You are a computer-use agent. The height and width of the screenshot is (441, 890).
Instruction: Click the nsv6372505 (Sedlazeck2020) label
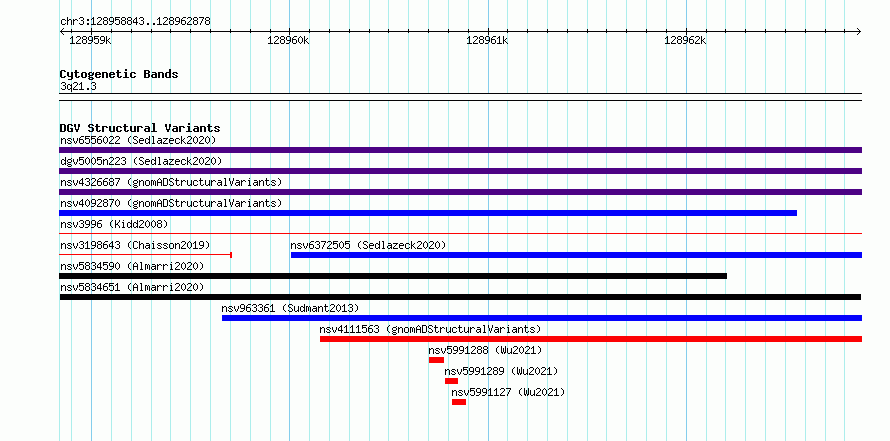click(x=368, y=245)
